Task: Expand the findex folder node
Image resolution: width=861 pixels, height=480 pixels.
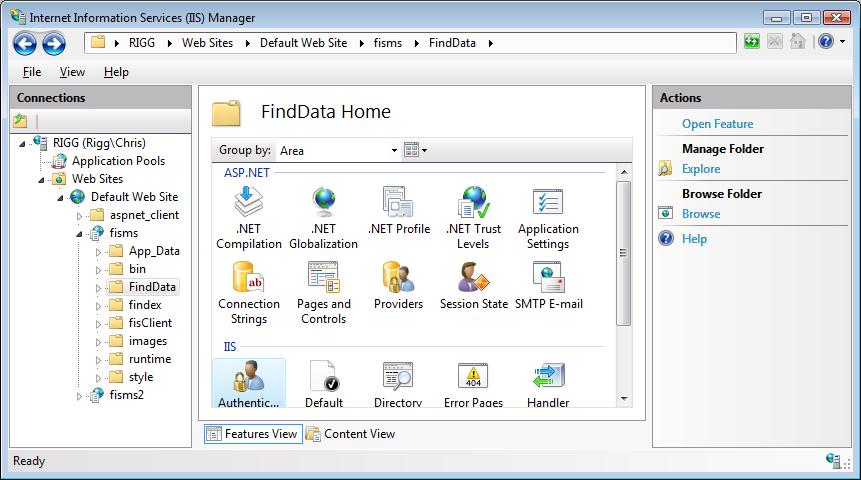Action: (98, 306)
